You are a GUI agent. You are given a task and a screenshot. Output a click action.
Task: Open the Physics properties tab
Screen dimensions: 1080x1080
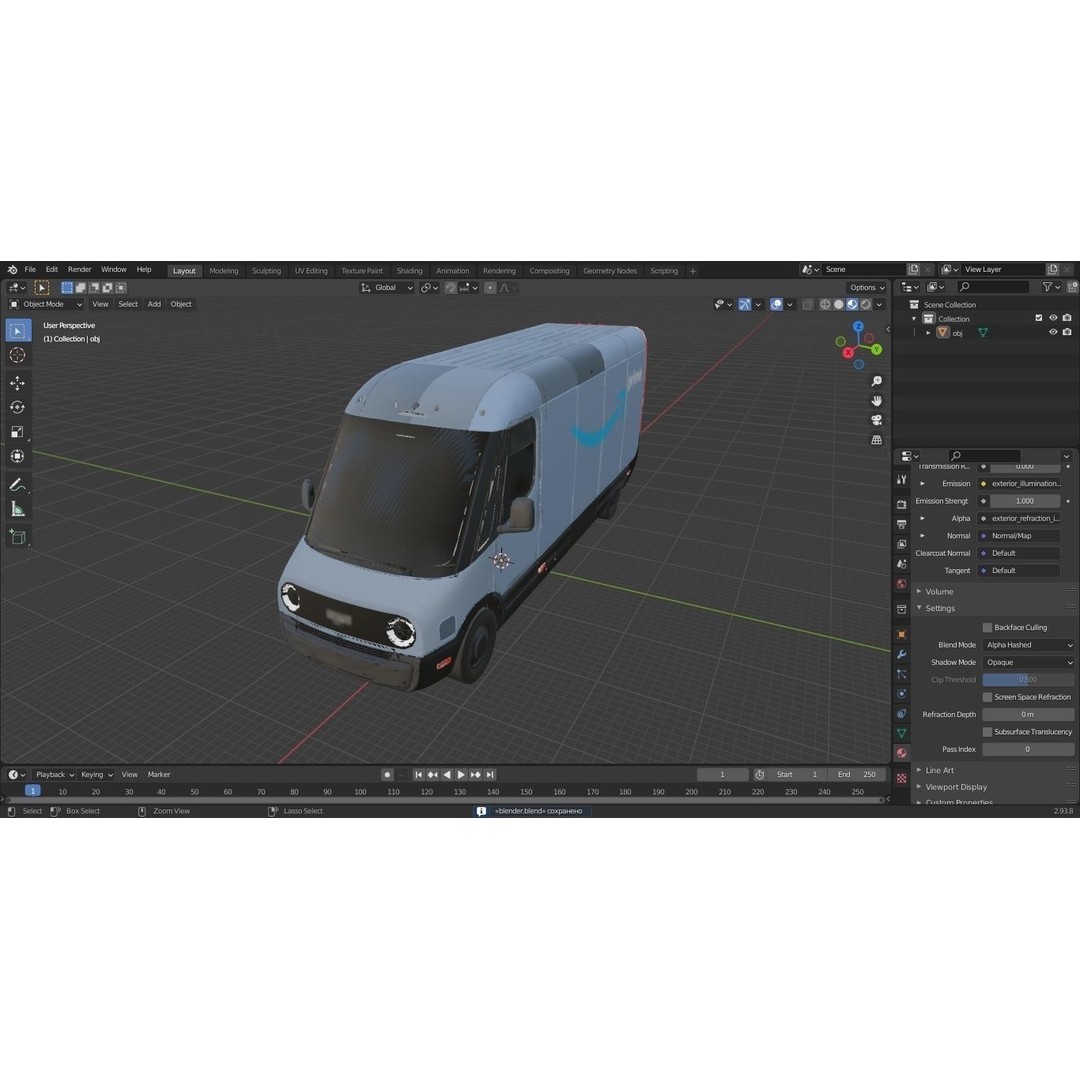tap(902, 694)
